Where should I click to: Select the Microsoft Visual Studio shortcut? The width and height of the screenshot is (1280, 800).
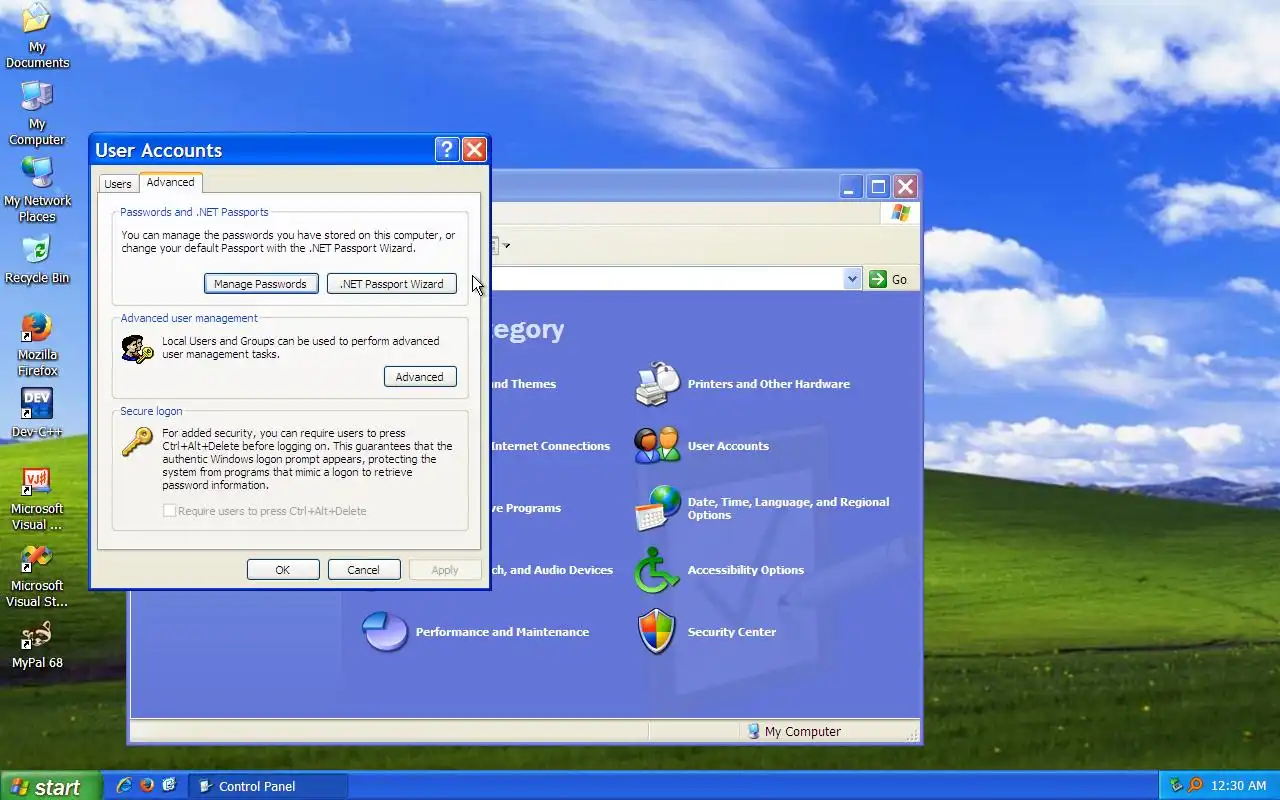tap(37, 575)
